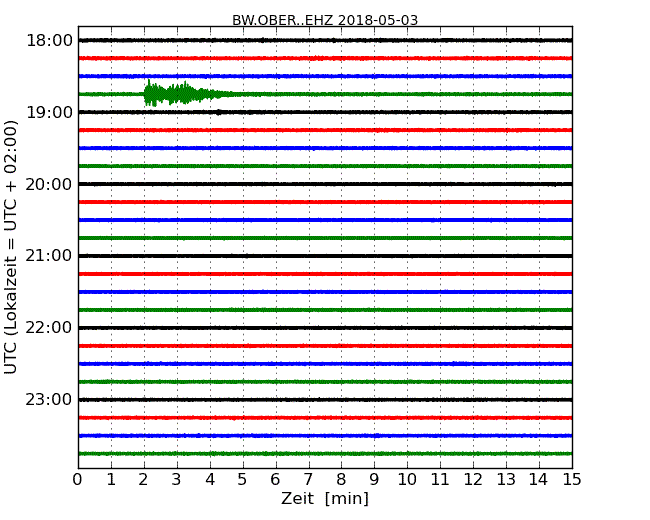Click the 19:00 time label
The width and height of the screenshot is (650, 520).
(49, 112)
